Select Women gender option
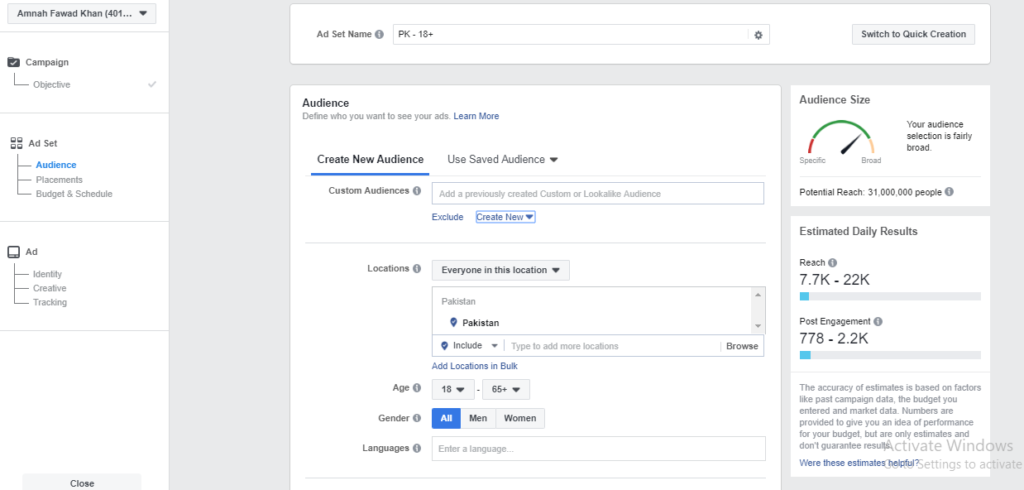1024x490 pixels. pyautogui.click(x=520, y=418)
